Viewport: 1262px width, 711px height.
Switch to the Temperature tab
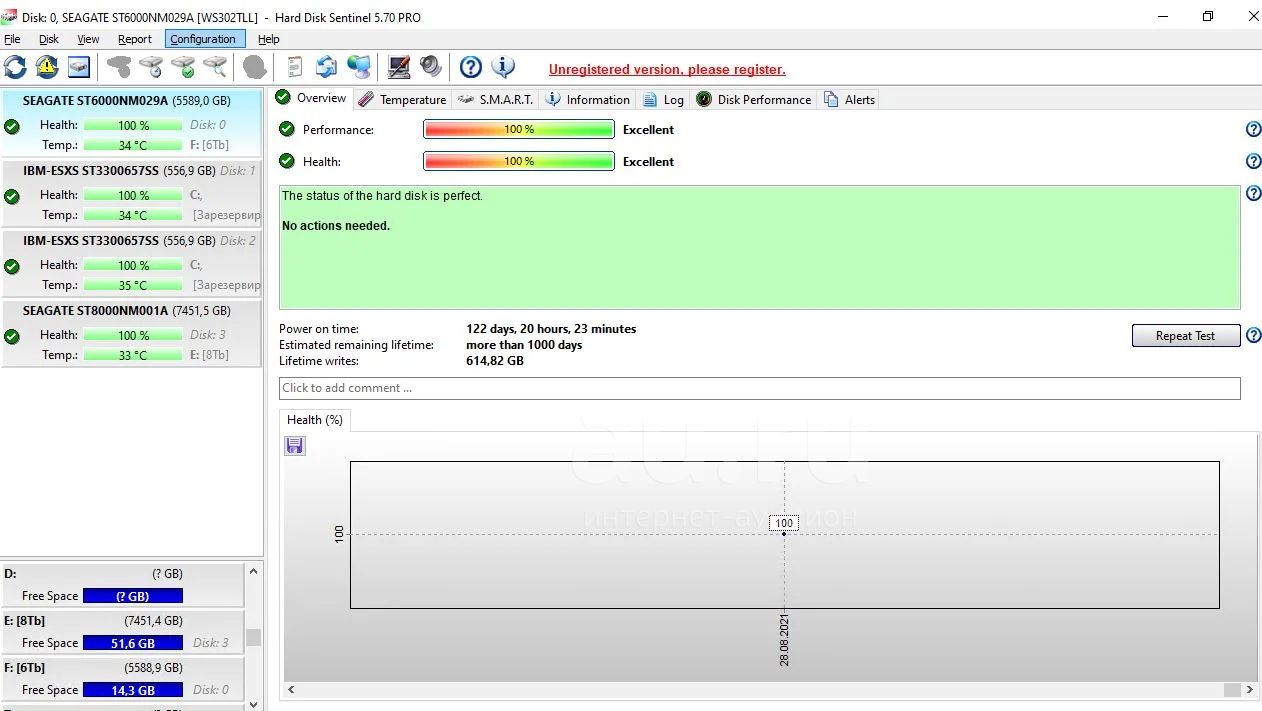(x=403, y=99)
